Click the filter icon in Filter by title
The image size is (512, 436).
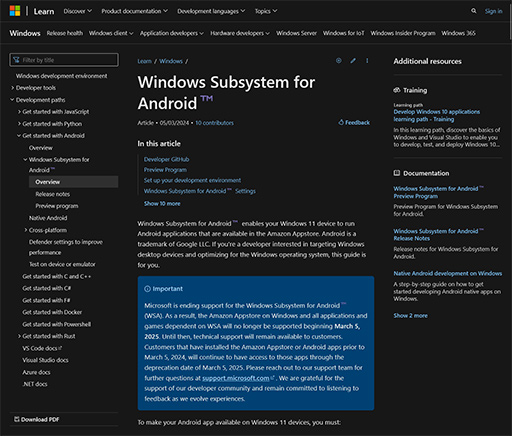click(x=16, y=60)
